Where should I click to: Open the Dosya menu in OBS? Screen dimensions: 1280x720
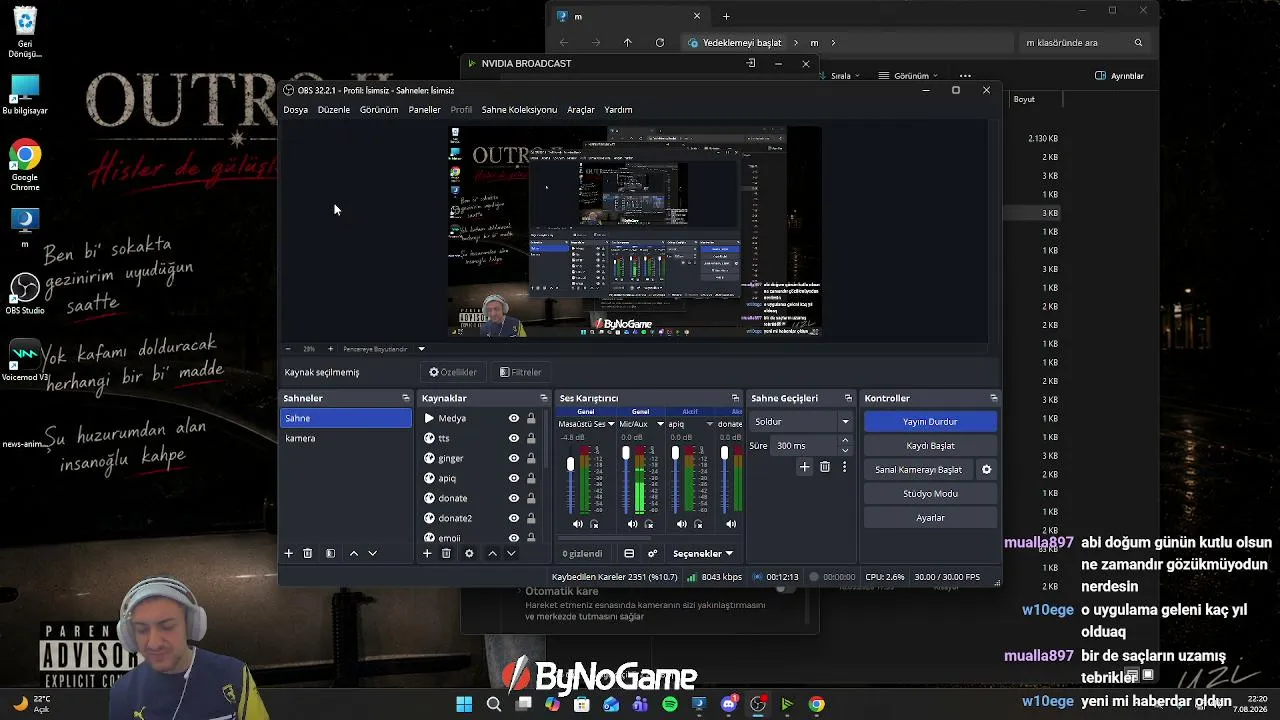pyautogui.click(x=295, y=110)
